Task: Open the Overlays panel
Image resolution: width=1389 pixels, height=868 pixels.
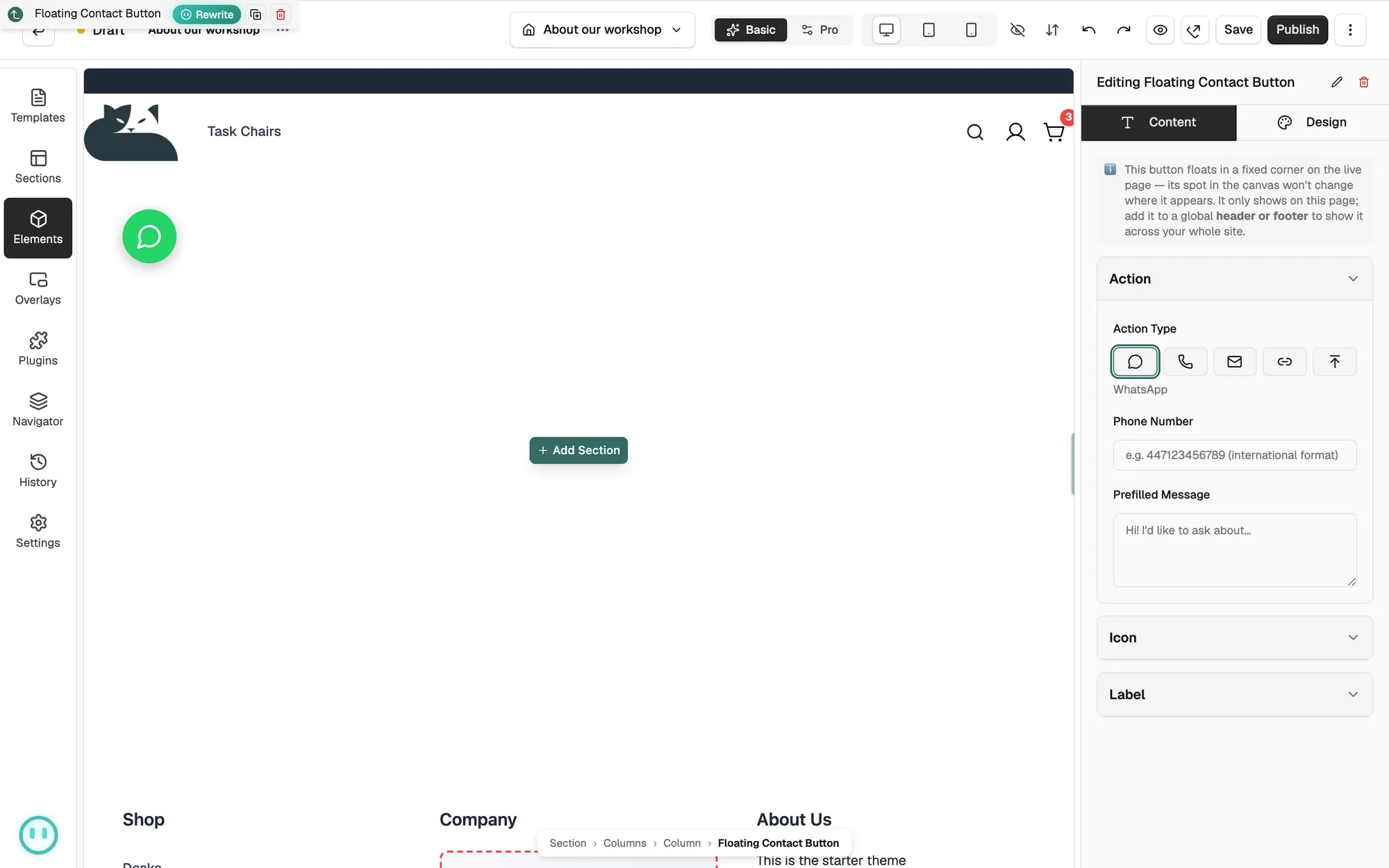Action: coord(38,289)
